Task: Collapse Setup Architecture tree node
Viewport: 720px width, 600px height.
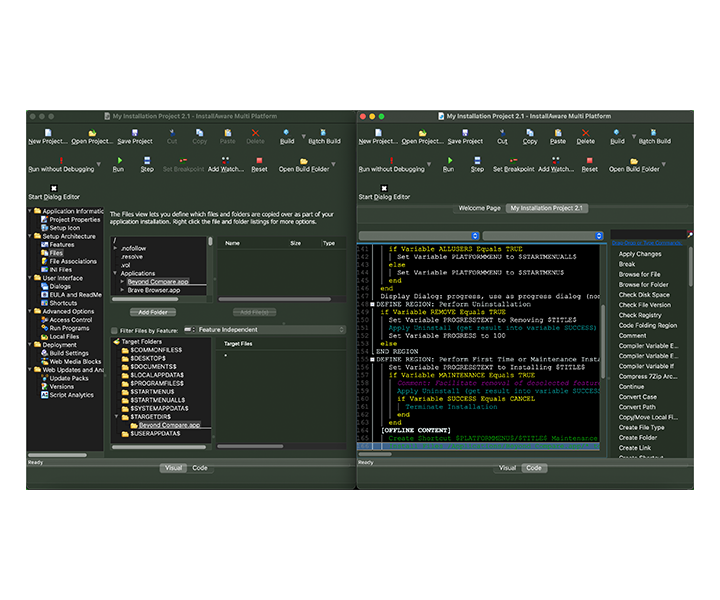Action: click(x=30, y=236)
